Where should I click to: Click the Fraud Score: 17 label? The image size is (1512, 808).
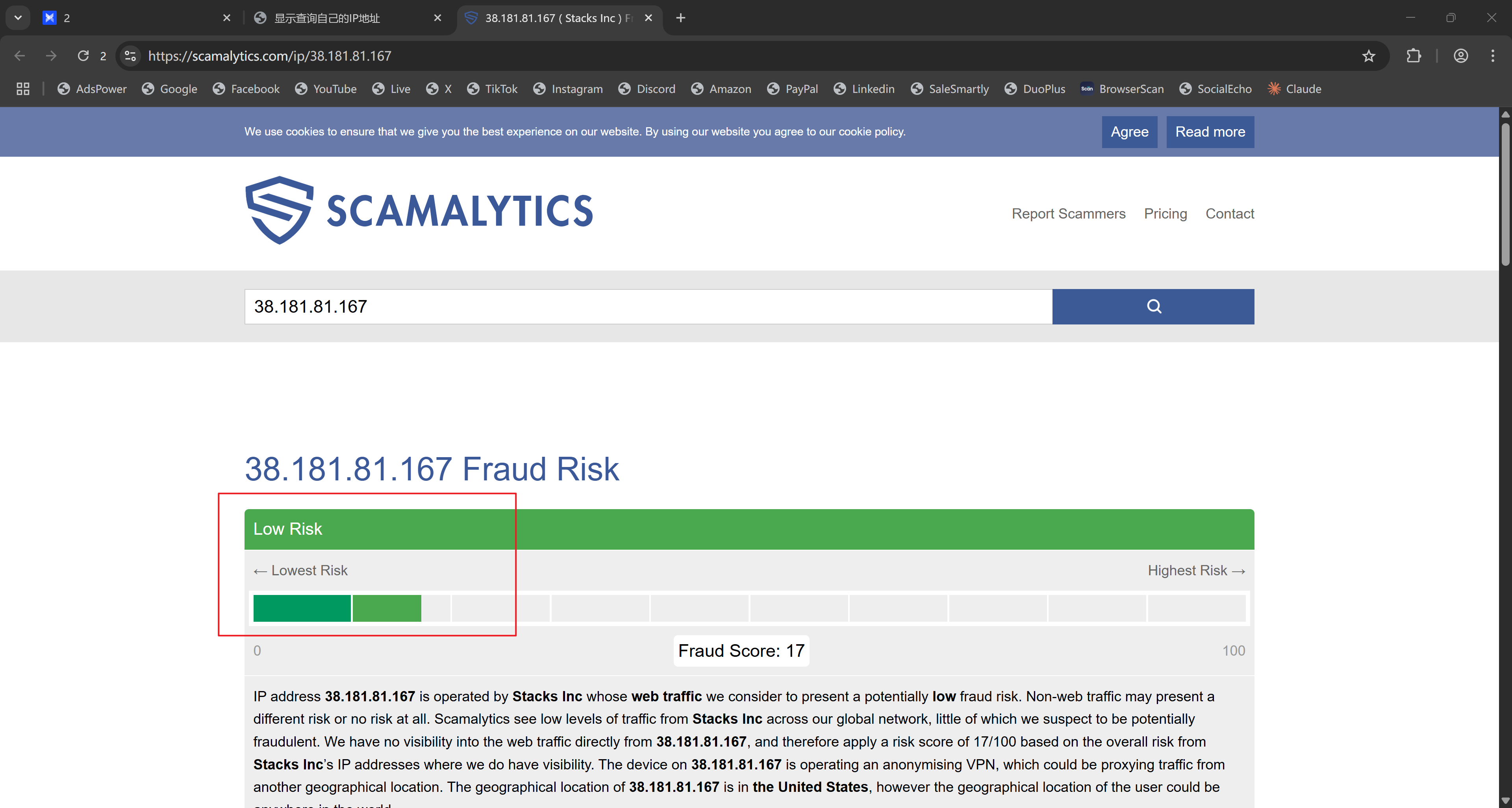point(741,650)
